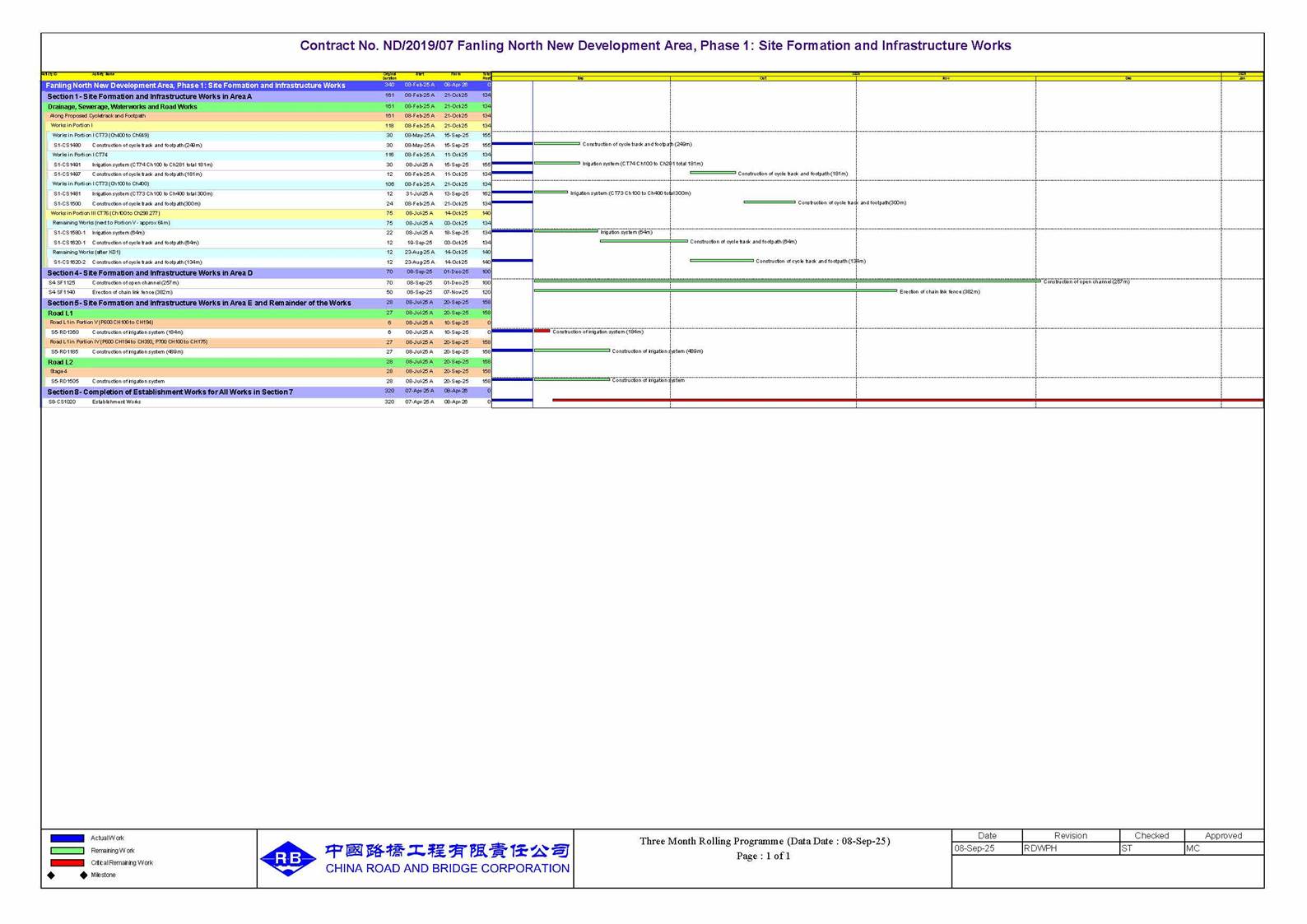Click the Activity Name column header

pos(104,75)
